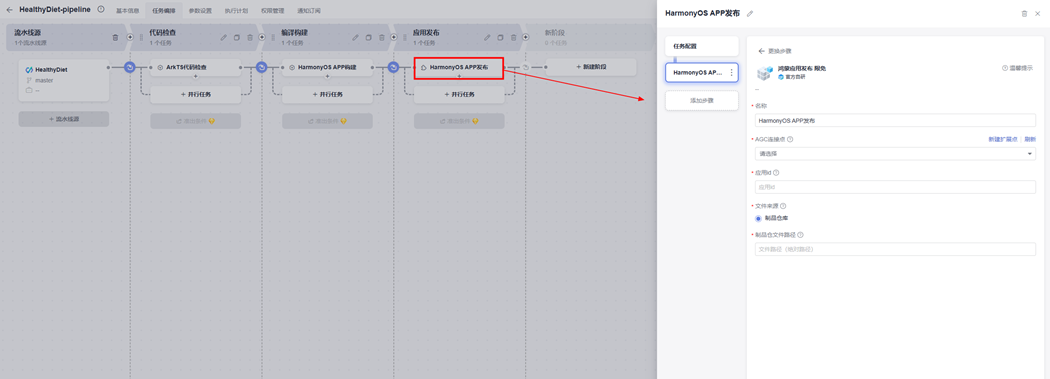Image resolution: width=1050 pixels, height=379 pixels.
Task: Open the 参数设置 tab
Action: (200, 11)
